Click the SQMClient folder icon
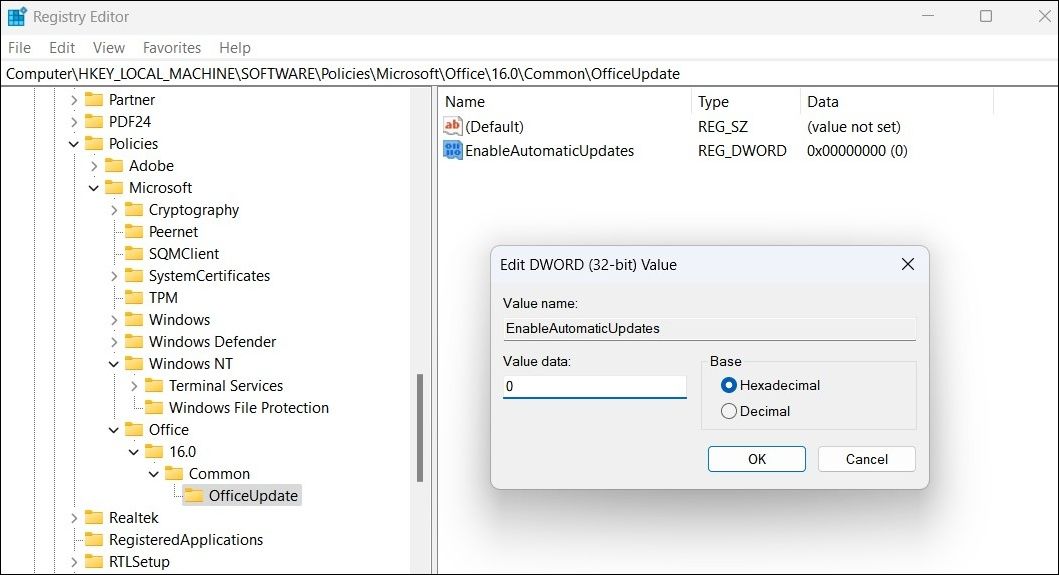 coord(134,253)
